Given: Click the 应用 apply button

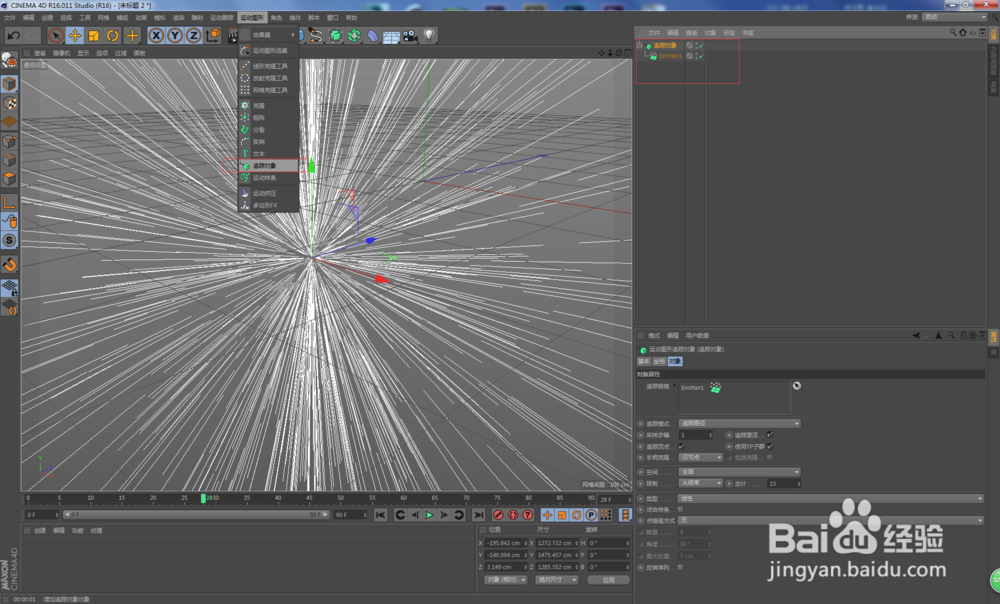Looking at the screenshot, I should click(608, 580).
